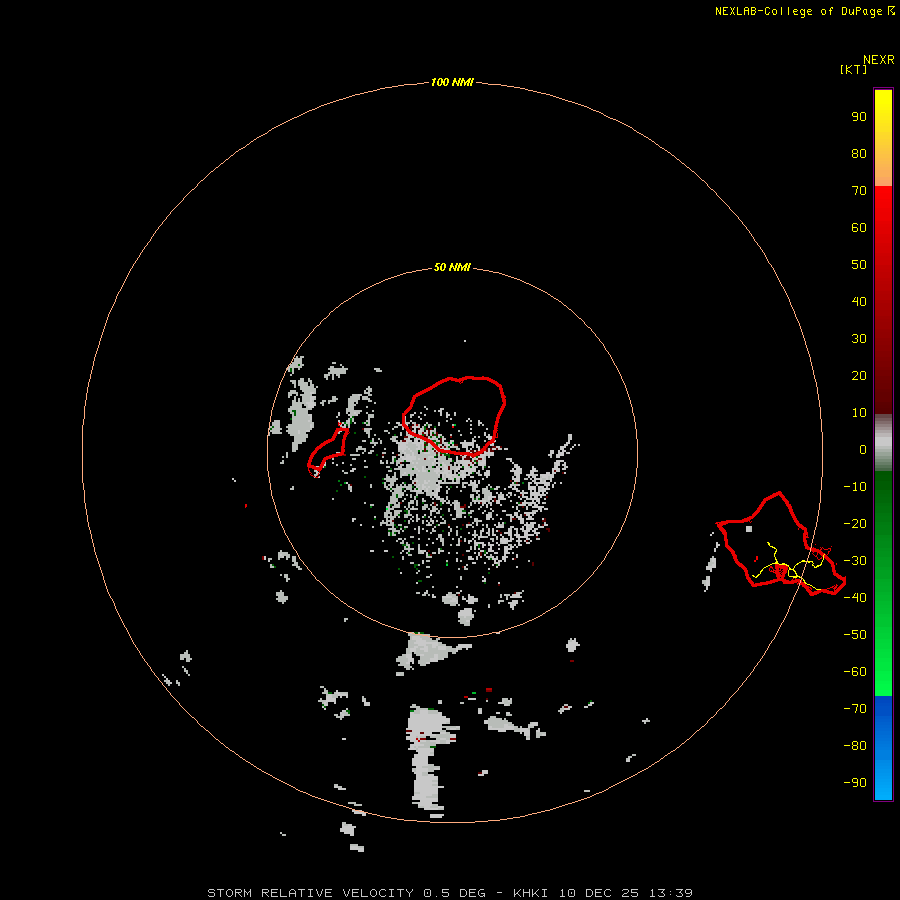This screenshot has width=900, height=900.
Task: Click the 50 value on the velocity scale
Action: click(x=859, y=265)
